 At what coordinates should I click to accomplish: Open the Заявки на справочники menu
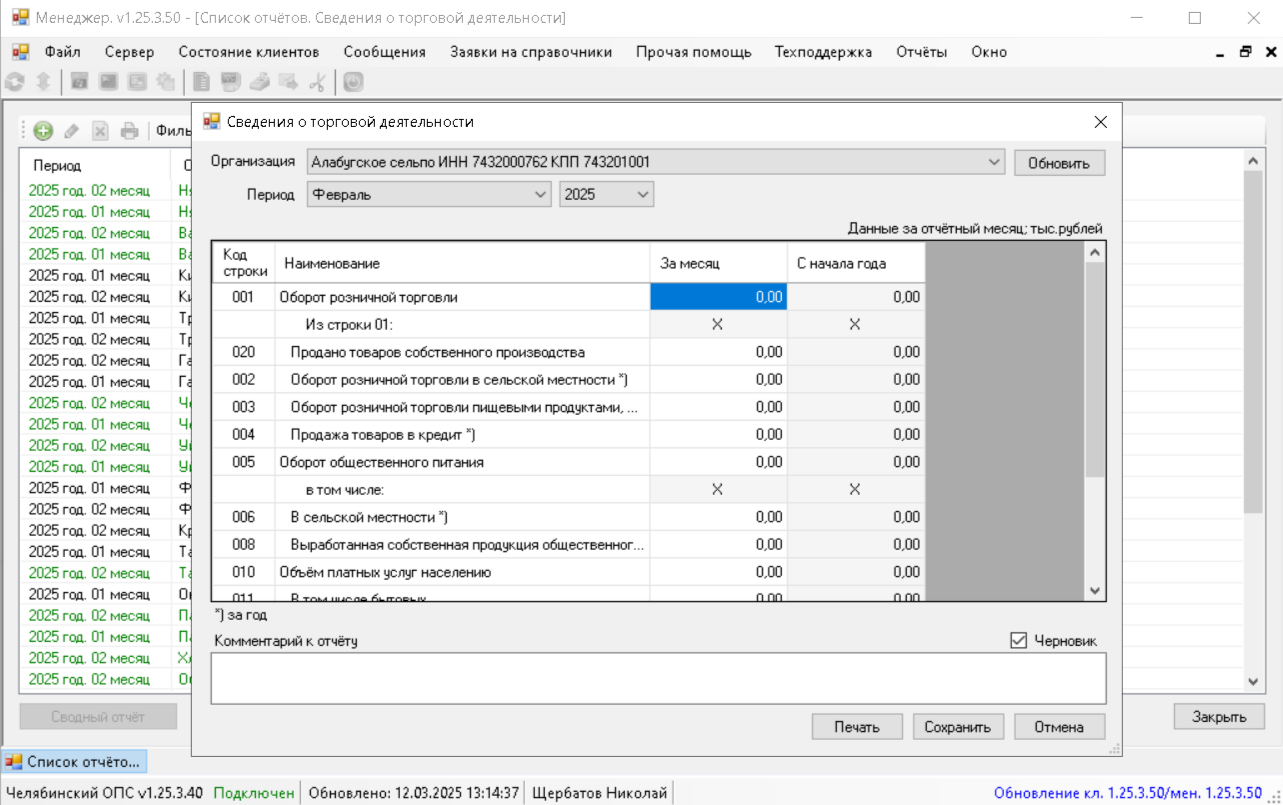(x=531, y=52)
